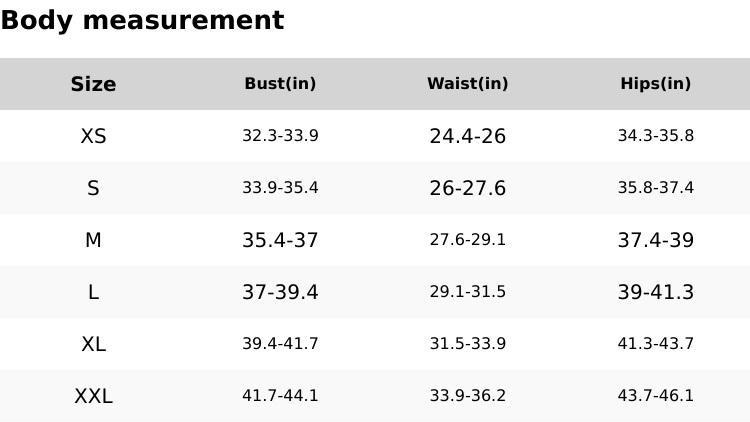Select the M size row label

coord(93,240)
